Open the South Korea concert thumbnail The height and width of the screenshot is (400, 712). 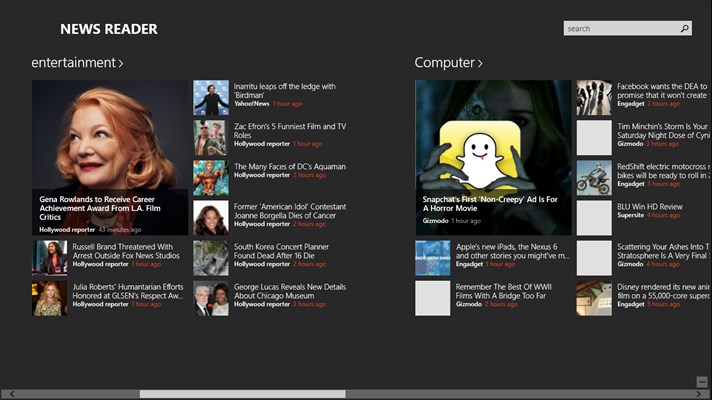(x=211, y=258)
